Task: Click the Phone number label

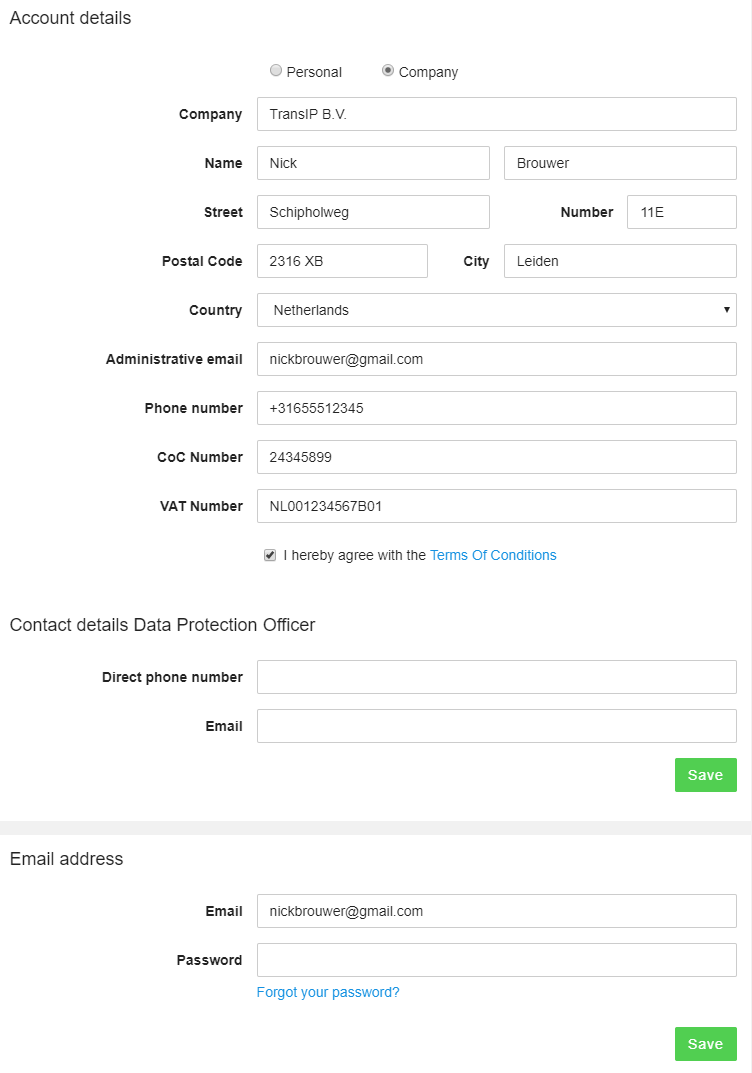Action: coord(194,409)
